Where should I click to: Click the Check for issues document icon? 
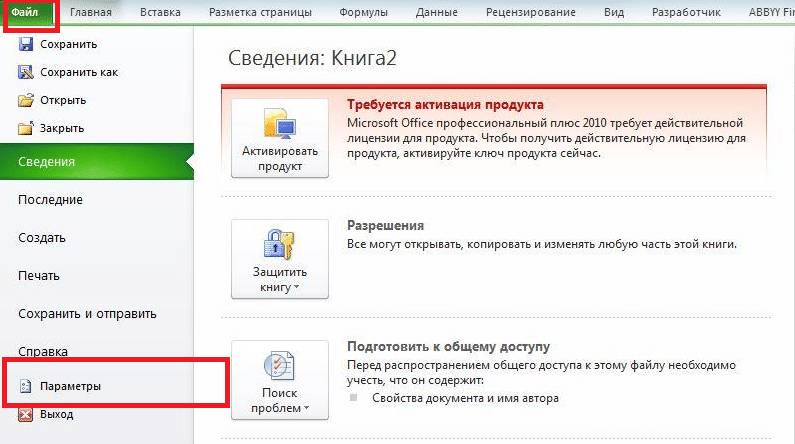pyautogui.click(x=279, y=365)
